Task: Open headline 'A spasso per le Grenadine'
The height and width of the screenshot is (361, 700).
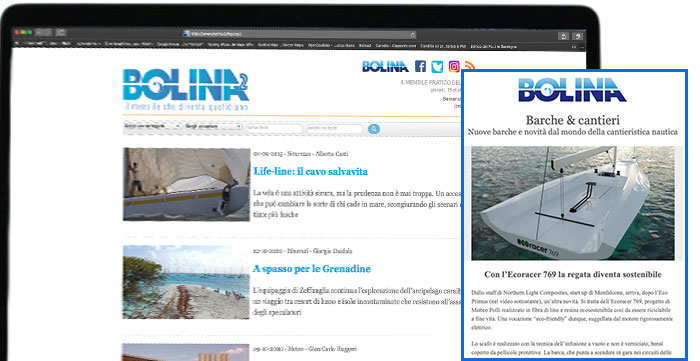Action: pyautogui.click(x=312, y=269)
